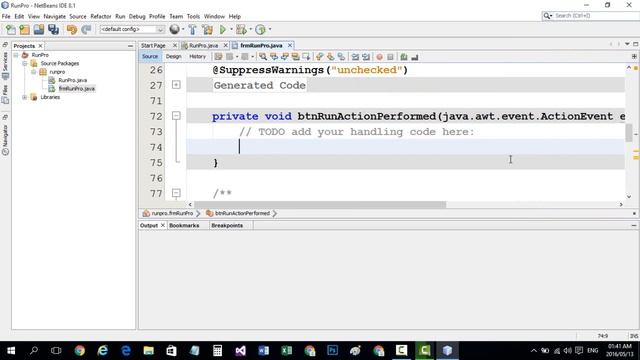Screen dimensions: 640x360
Task: Select Source view button
Action: tap(150, 56)
